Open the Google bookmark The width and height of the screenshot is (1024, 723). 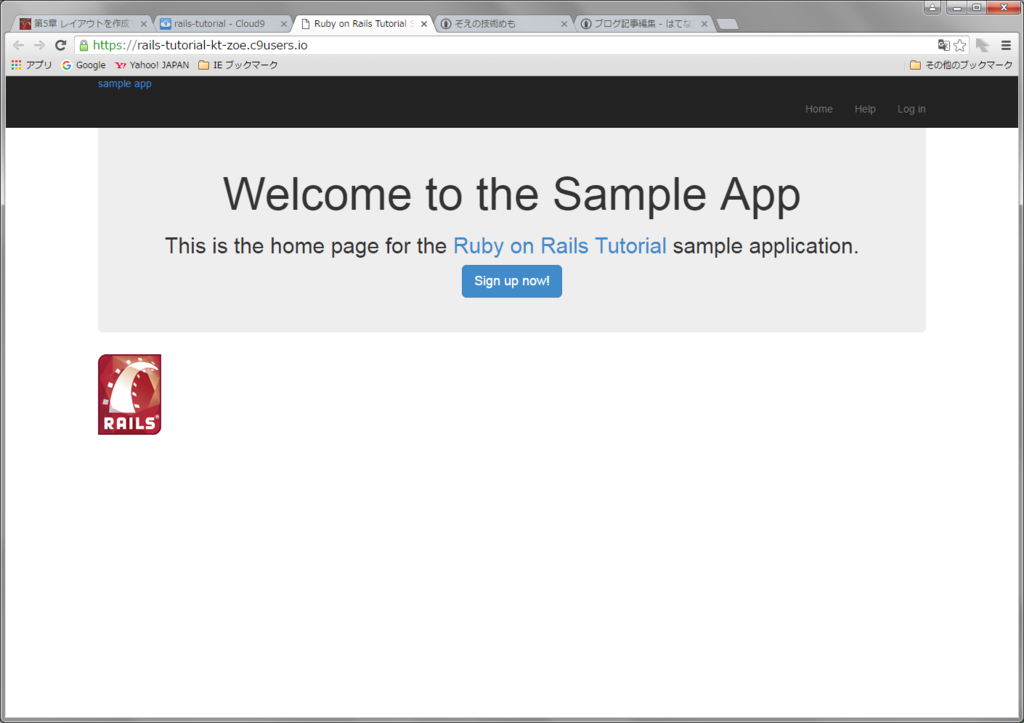[84, 65]
